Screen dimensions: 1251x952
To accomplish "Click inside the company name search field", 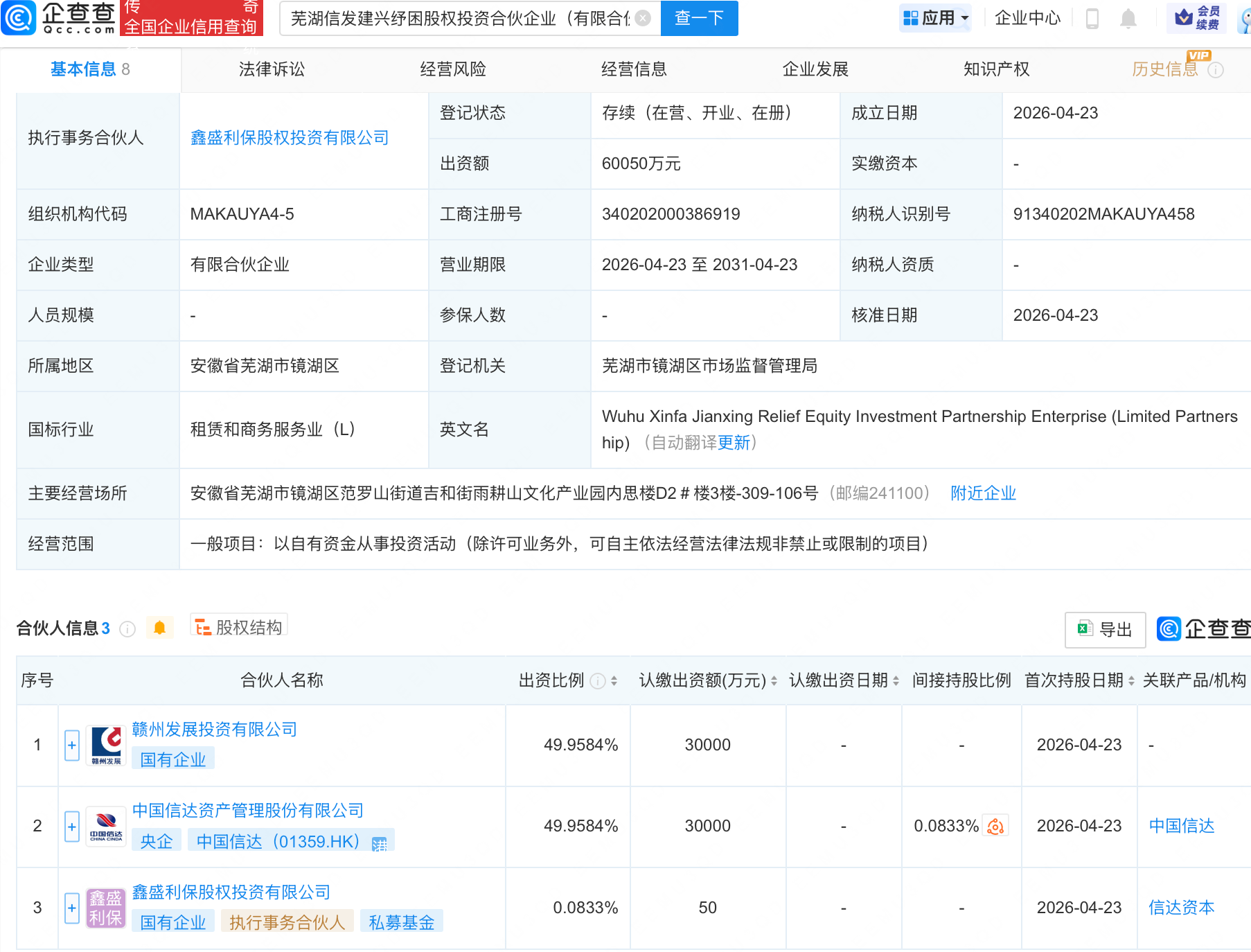I will (x=450, y=19).
